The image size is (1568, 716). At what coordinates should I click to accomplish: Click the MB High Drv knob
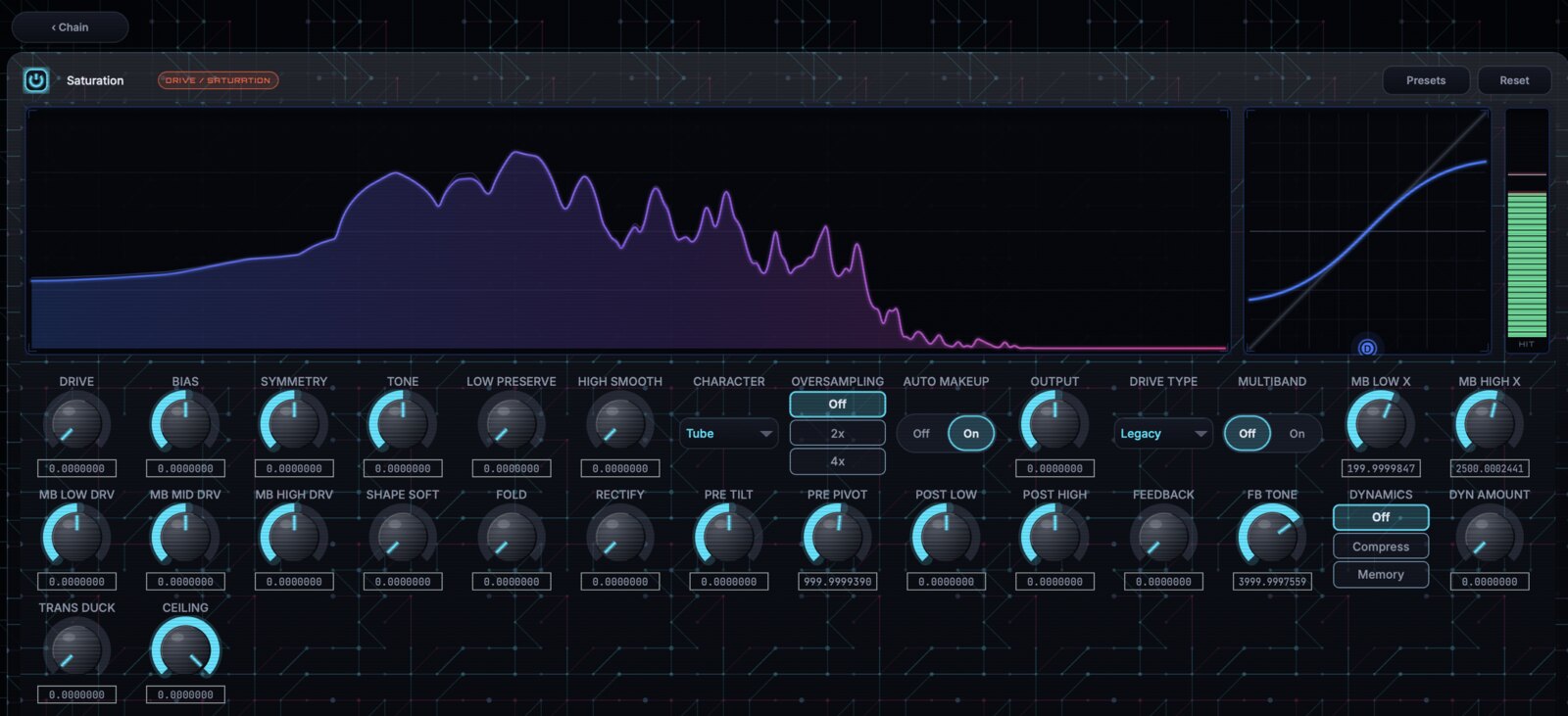coord(294,537)
